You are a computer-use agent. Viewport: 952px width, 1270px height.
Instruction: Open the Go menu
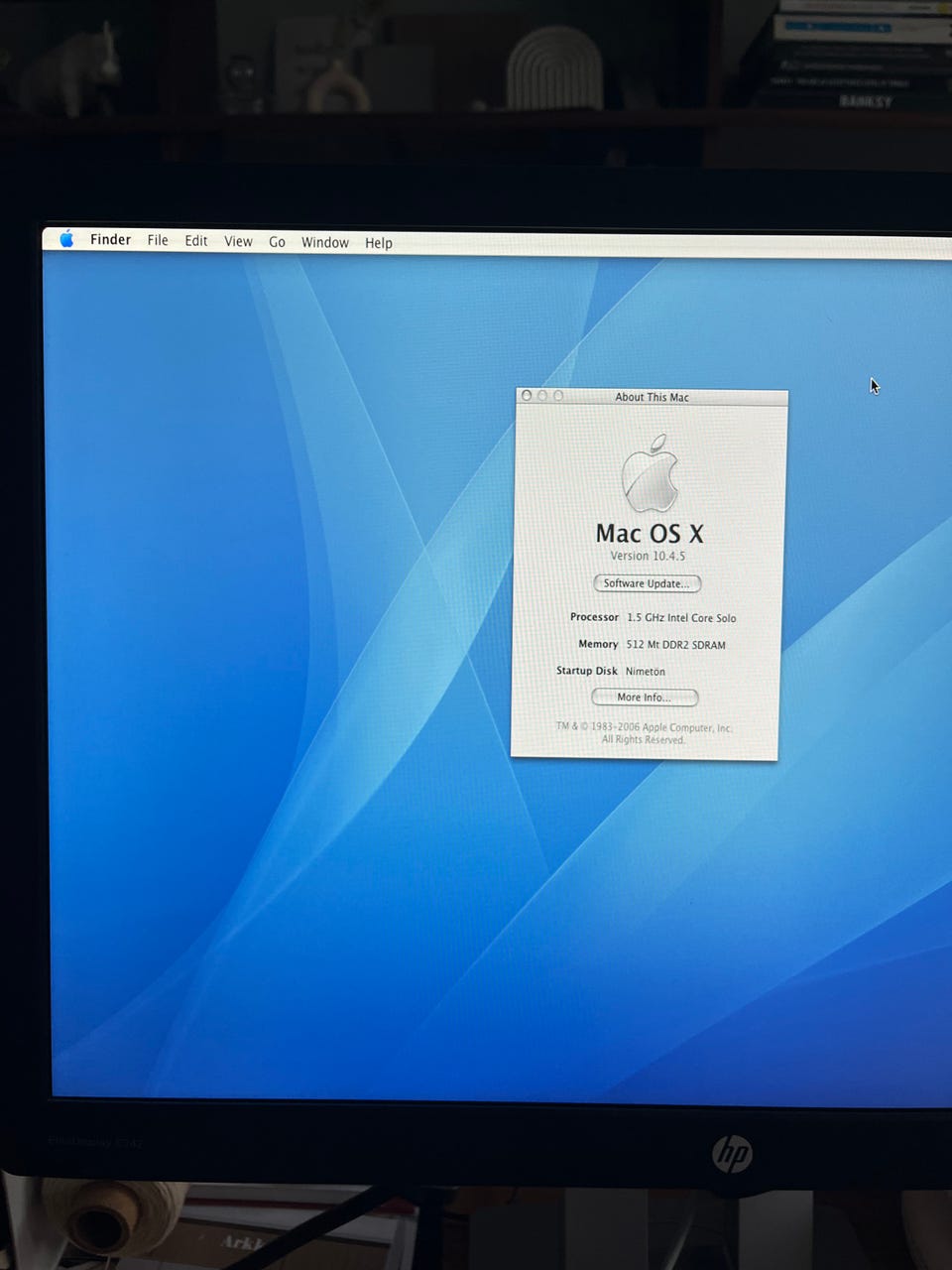(x=277, y=241)
